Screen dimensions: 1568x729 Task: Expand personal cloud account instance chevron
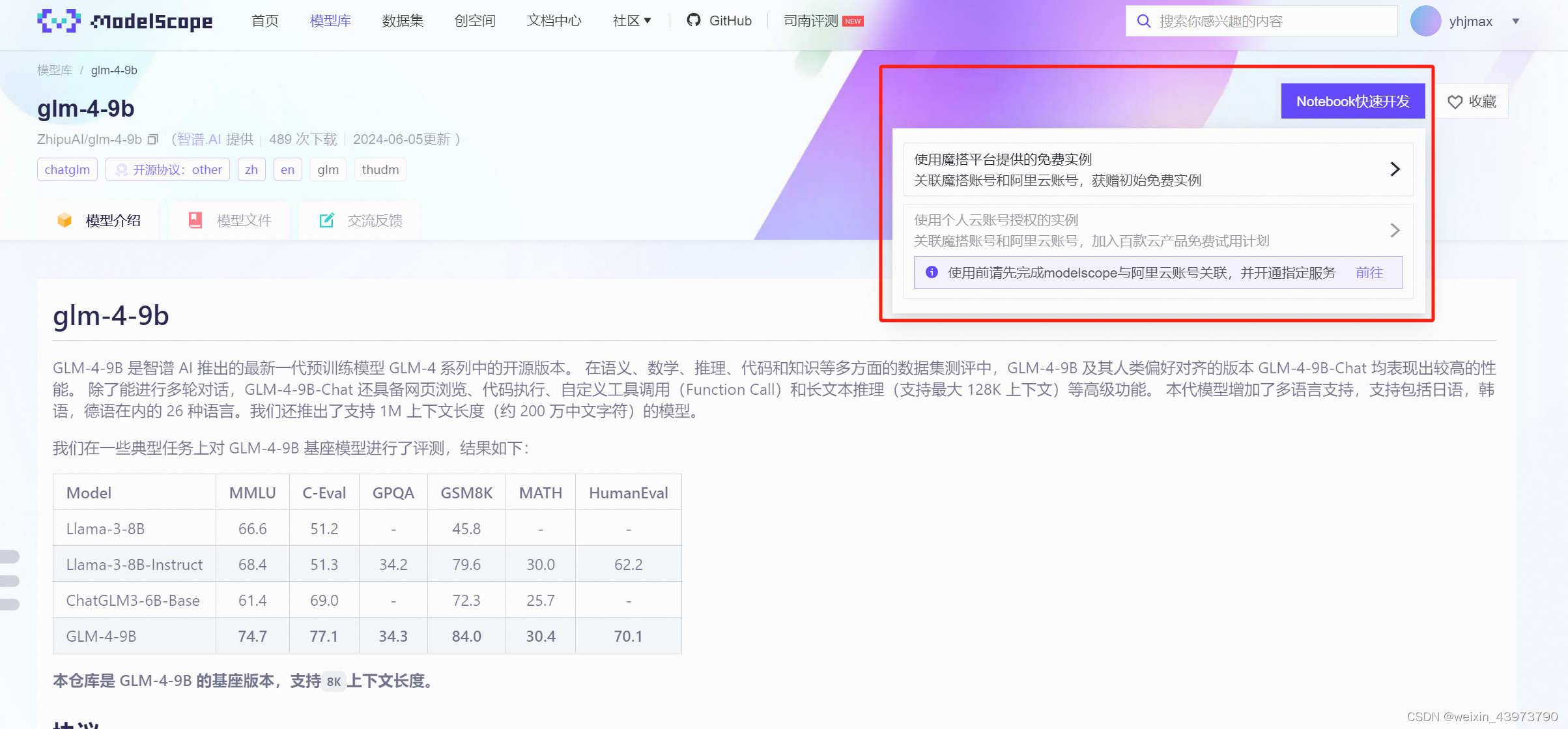pyautogui.click(x=1395, y=230)
